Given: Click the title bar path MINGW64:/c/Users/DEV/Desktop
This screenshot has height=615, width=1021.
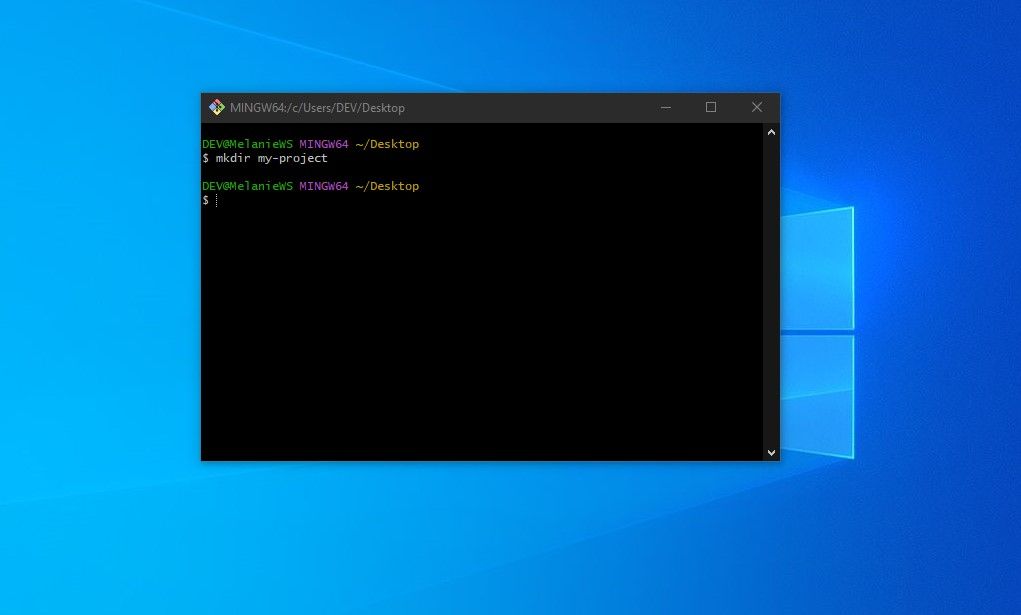Looking at the screenshot, I should coord(316,107).
